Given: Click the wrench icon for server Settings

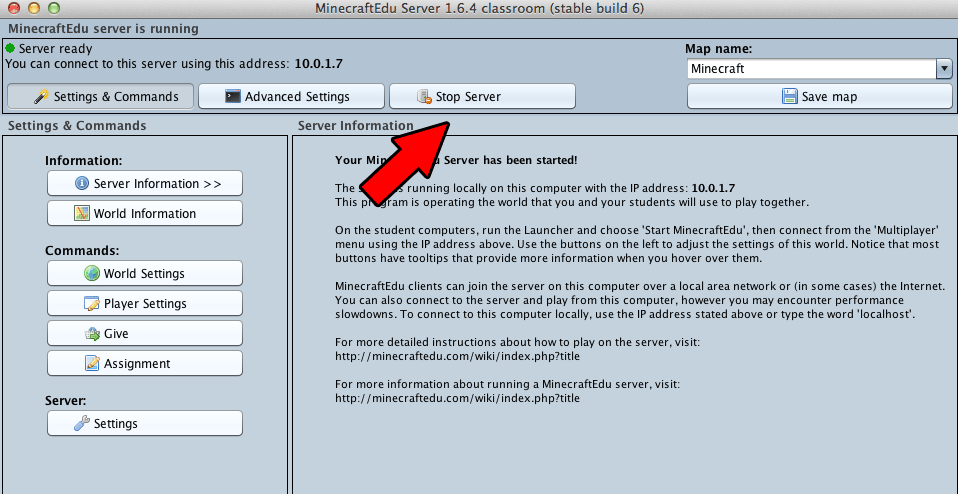Looking at the screenshot, I should click(x=82, y=423).
